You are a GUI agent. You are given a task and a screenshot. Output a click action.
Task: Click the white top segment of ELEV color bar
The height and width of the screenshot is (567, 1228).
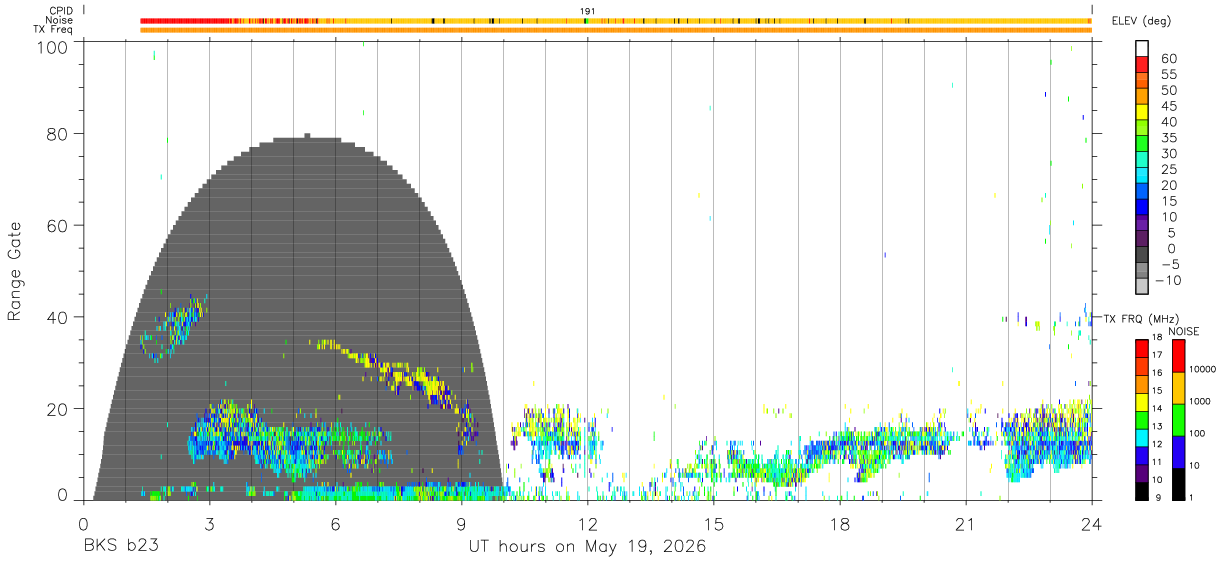(x=1141, y=49)
